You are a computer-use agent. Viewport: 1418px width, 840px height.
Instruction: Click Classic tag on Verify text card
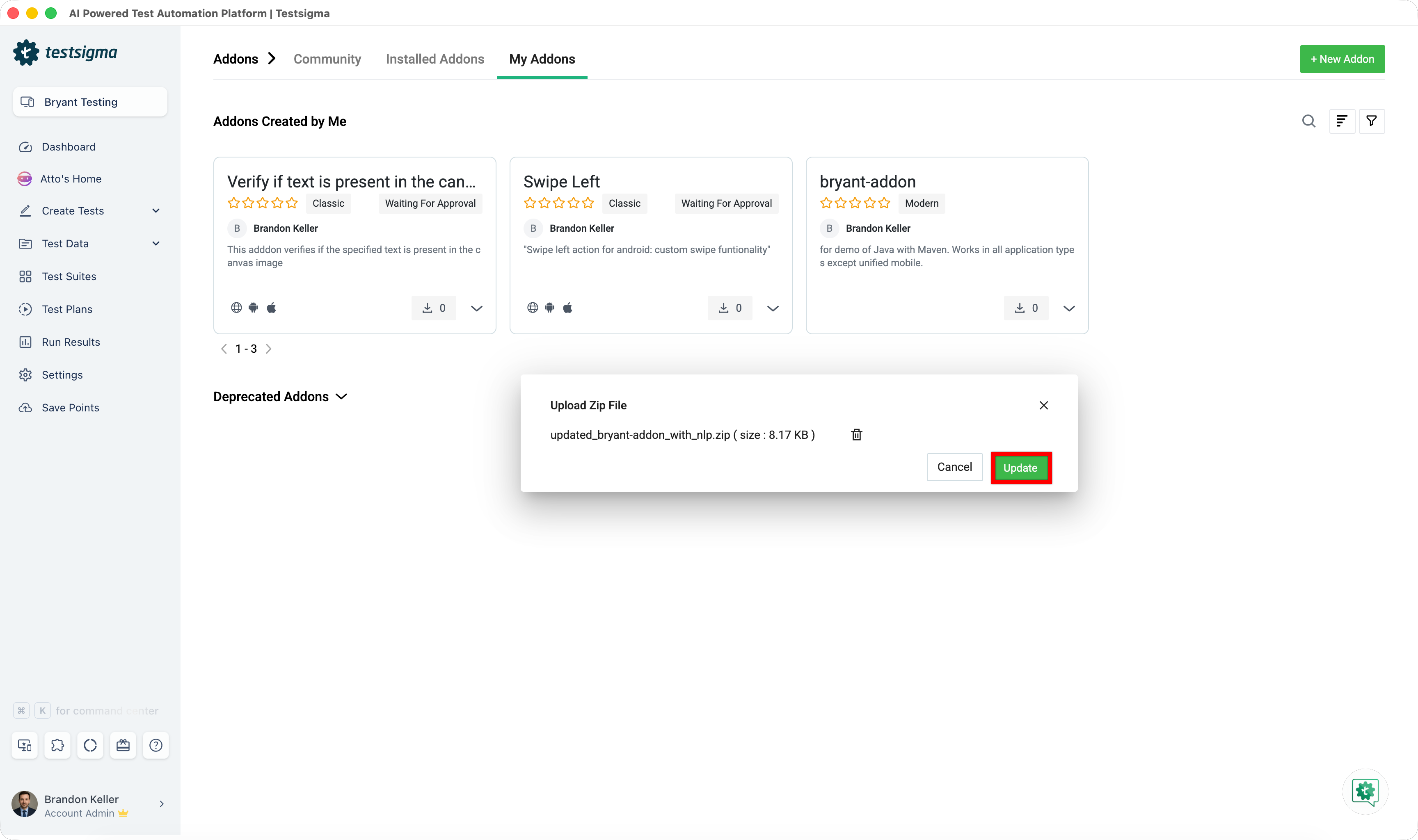[328, 204]
